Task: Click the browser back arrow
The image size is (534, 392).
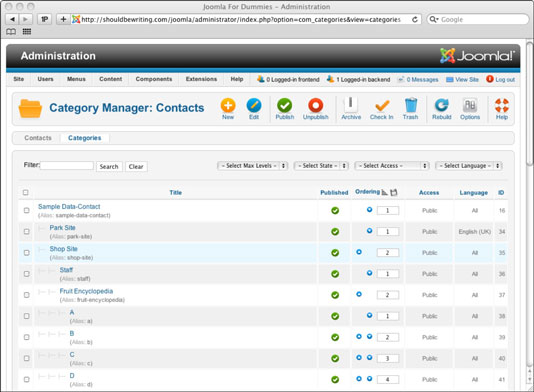Action: (x=13, y=19)
